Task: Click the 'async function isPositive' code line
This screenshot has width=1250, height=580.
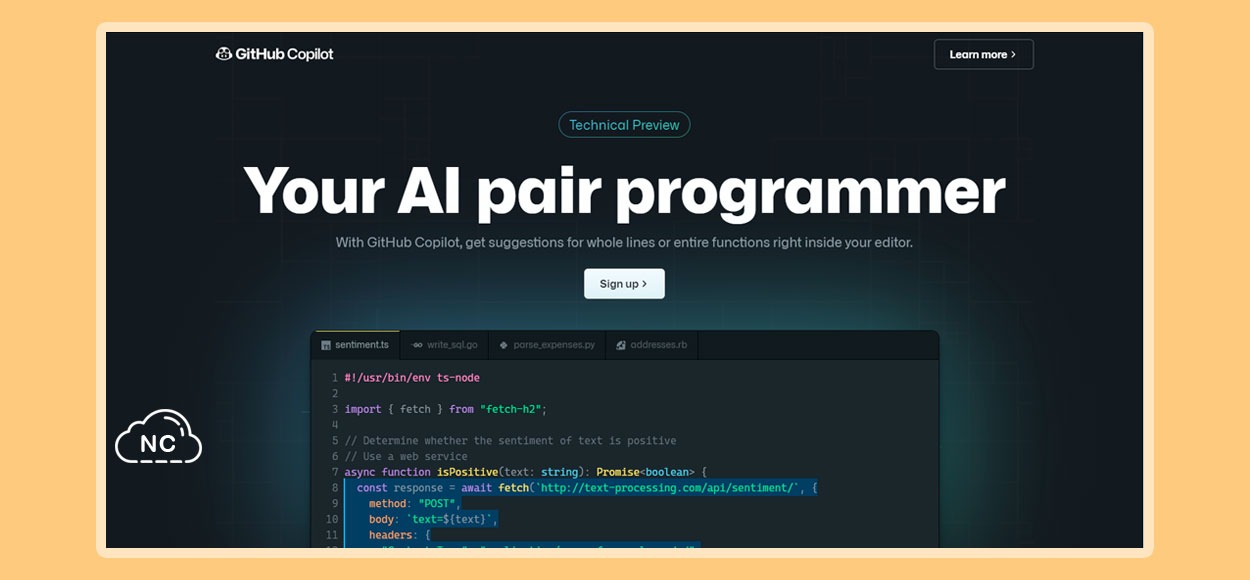Action: (526, 472)
